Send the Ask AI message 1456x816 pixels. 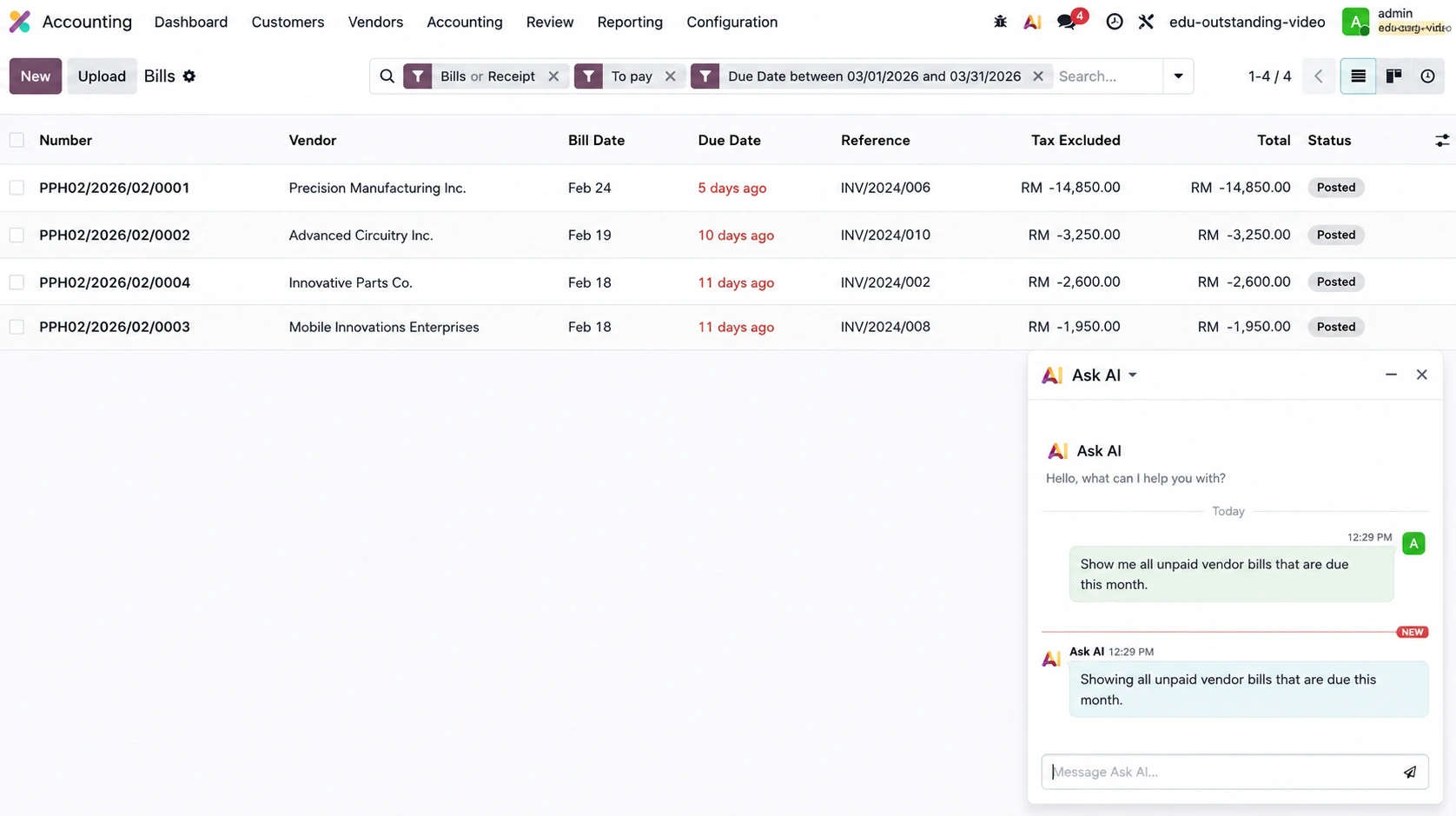[x=1409, y=772]
